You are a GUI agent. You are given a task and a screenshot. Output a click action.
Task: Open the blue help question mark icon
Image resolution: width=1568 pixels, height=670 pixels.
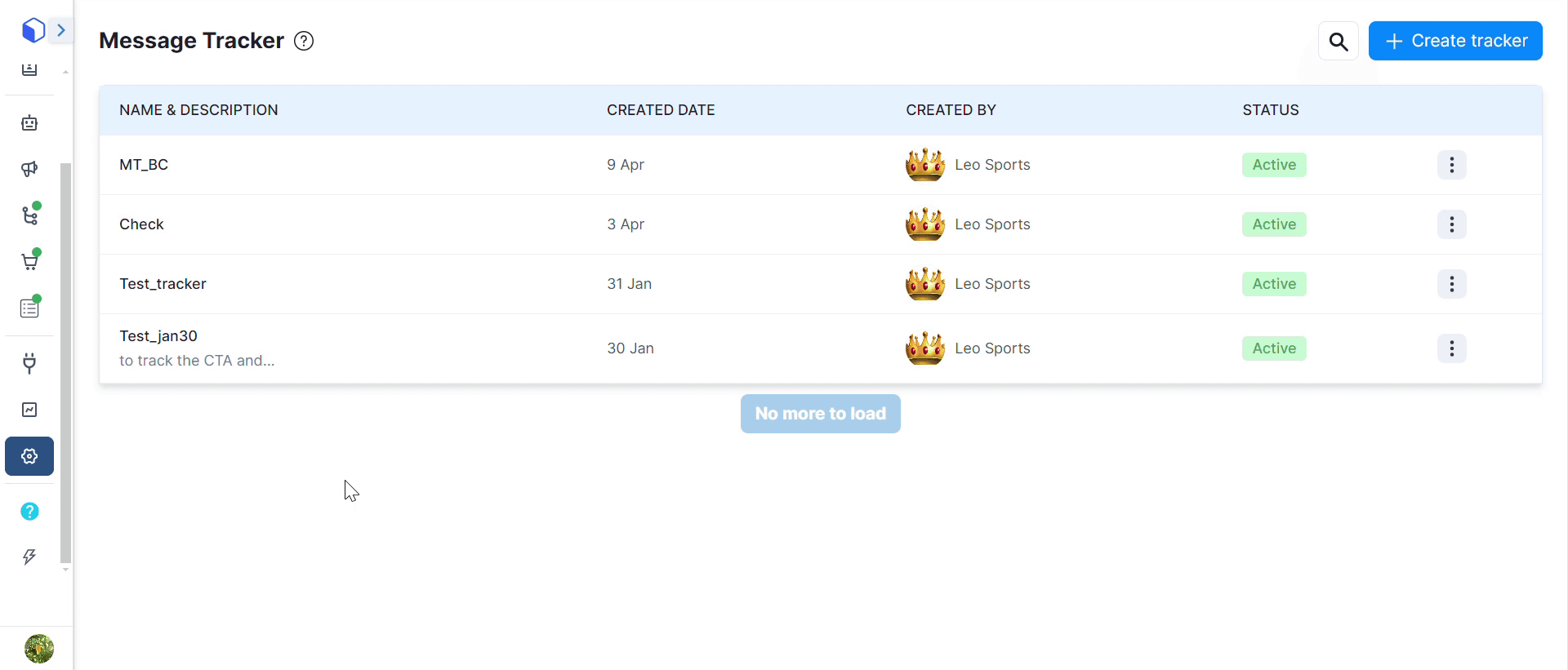click(x=29, y=511)
